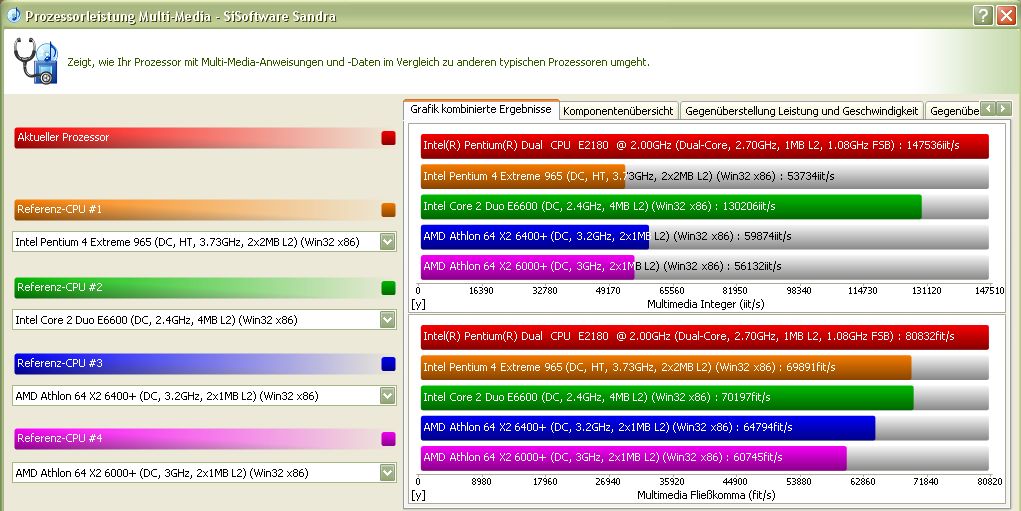Click the red E2180 80832fit/s float bar

point(705,337)
